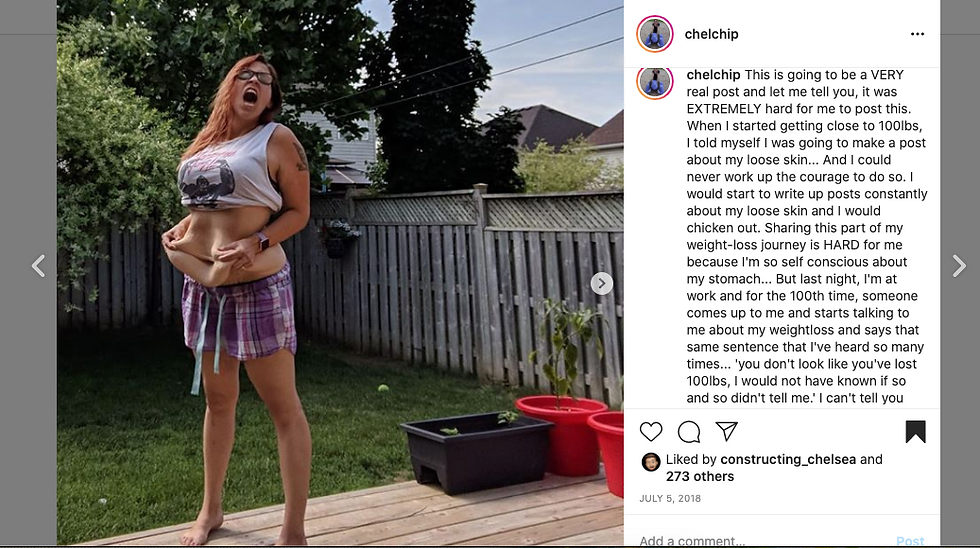Click the Post comment button
980x548 pixels.
910,541
